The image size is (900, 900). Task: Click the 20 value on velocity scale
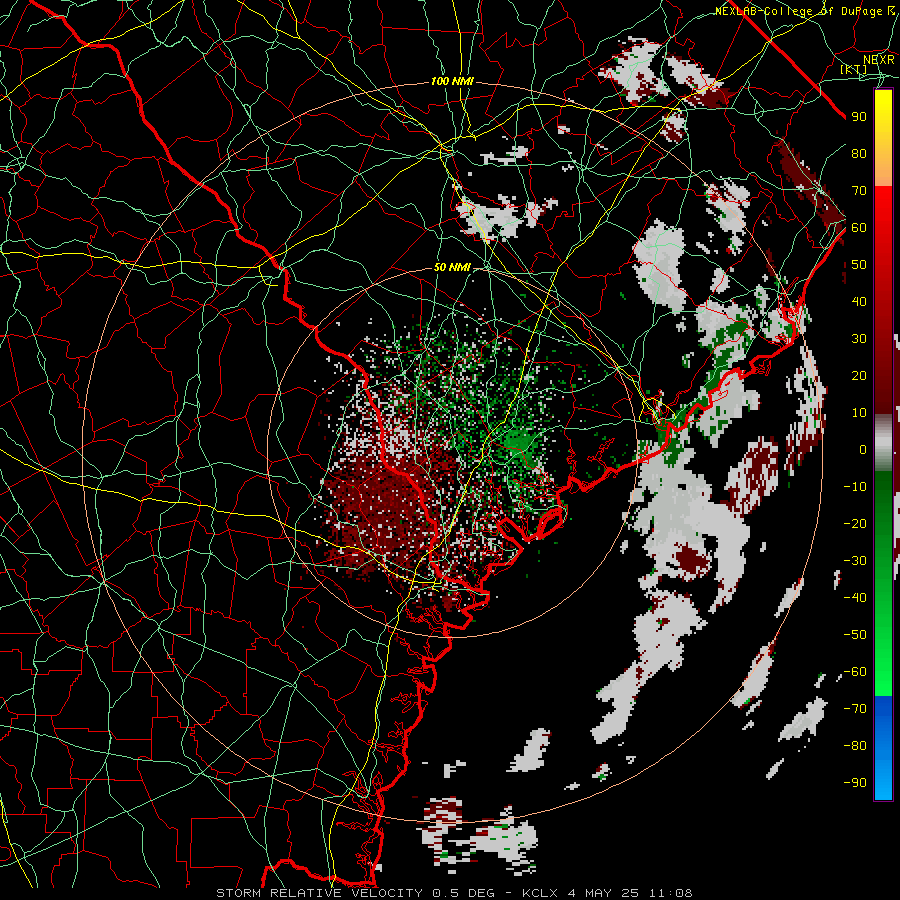click(859, 376)
